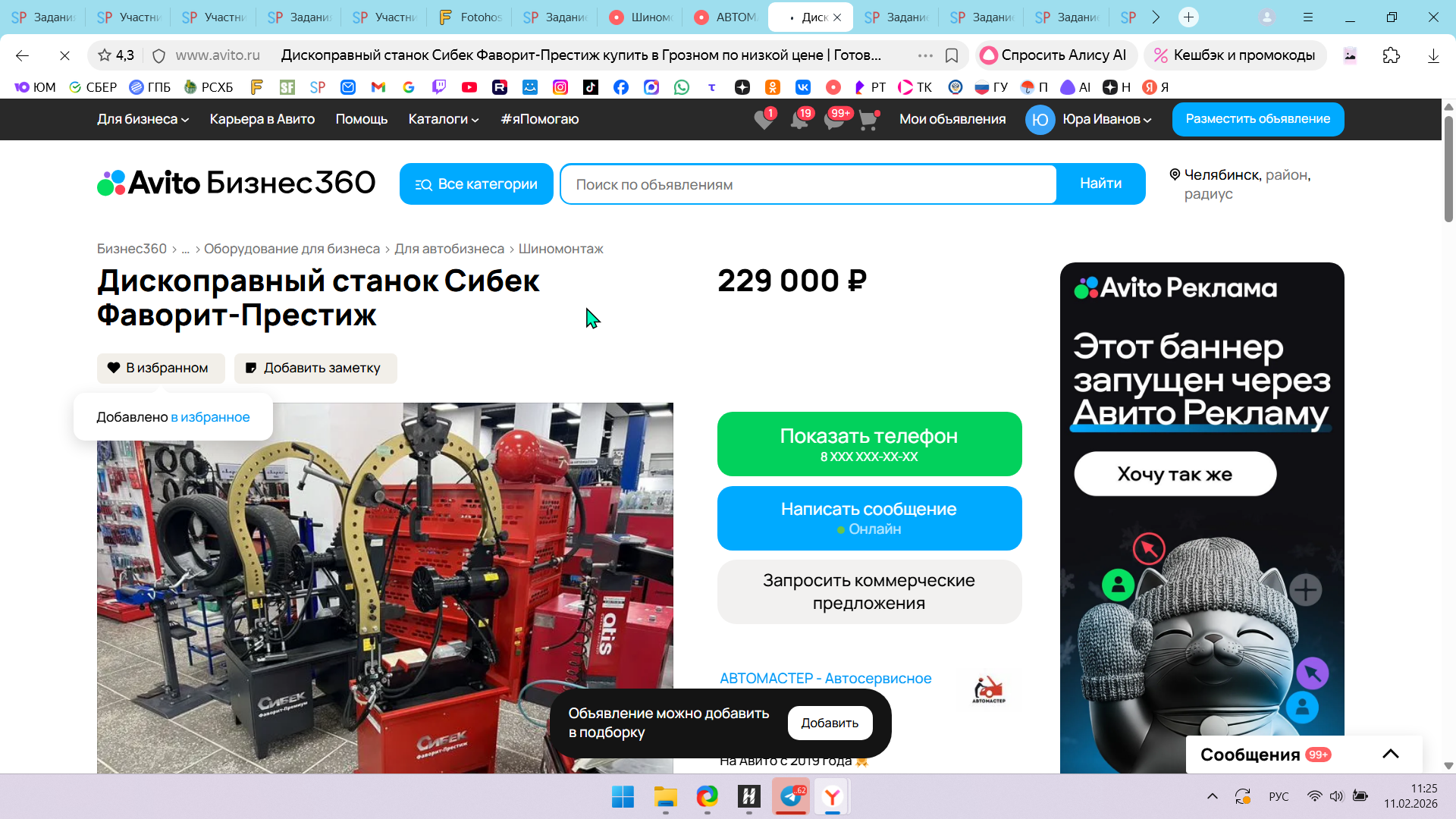1456x819 pixels.
Task: Open the WhatsApp bookmark icon
Action: tap(682, 87)
